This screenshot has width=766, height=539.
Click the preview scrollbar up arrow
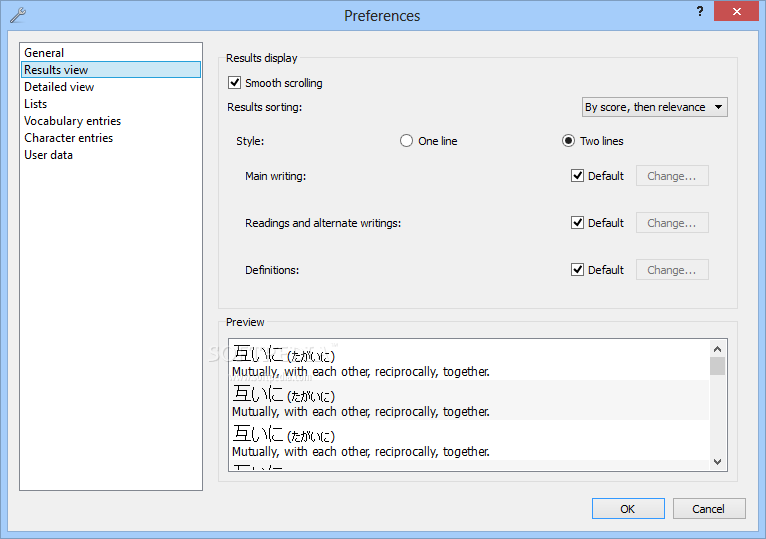717,349
